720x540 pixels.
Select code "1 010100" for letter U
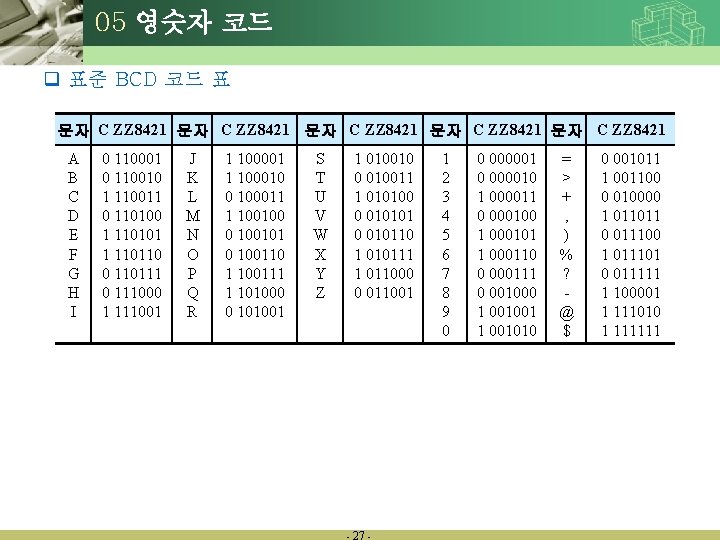[384, 197]
